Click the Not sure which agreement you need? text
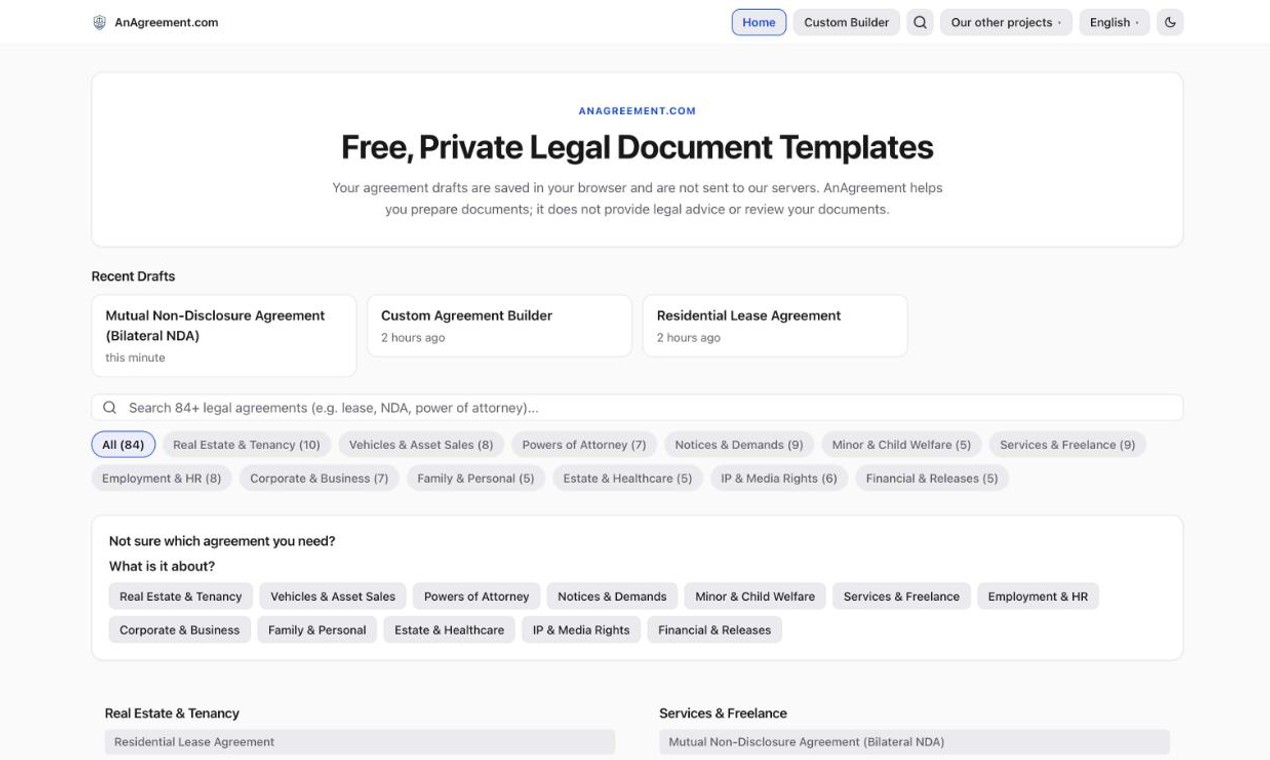 pos(222,541)
